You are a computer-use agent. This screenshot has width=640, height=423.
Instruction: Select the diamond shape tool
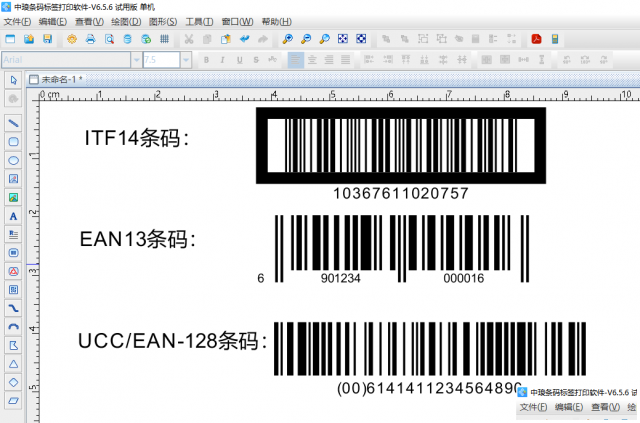[14, 382]
